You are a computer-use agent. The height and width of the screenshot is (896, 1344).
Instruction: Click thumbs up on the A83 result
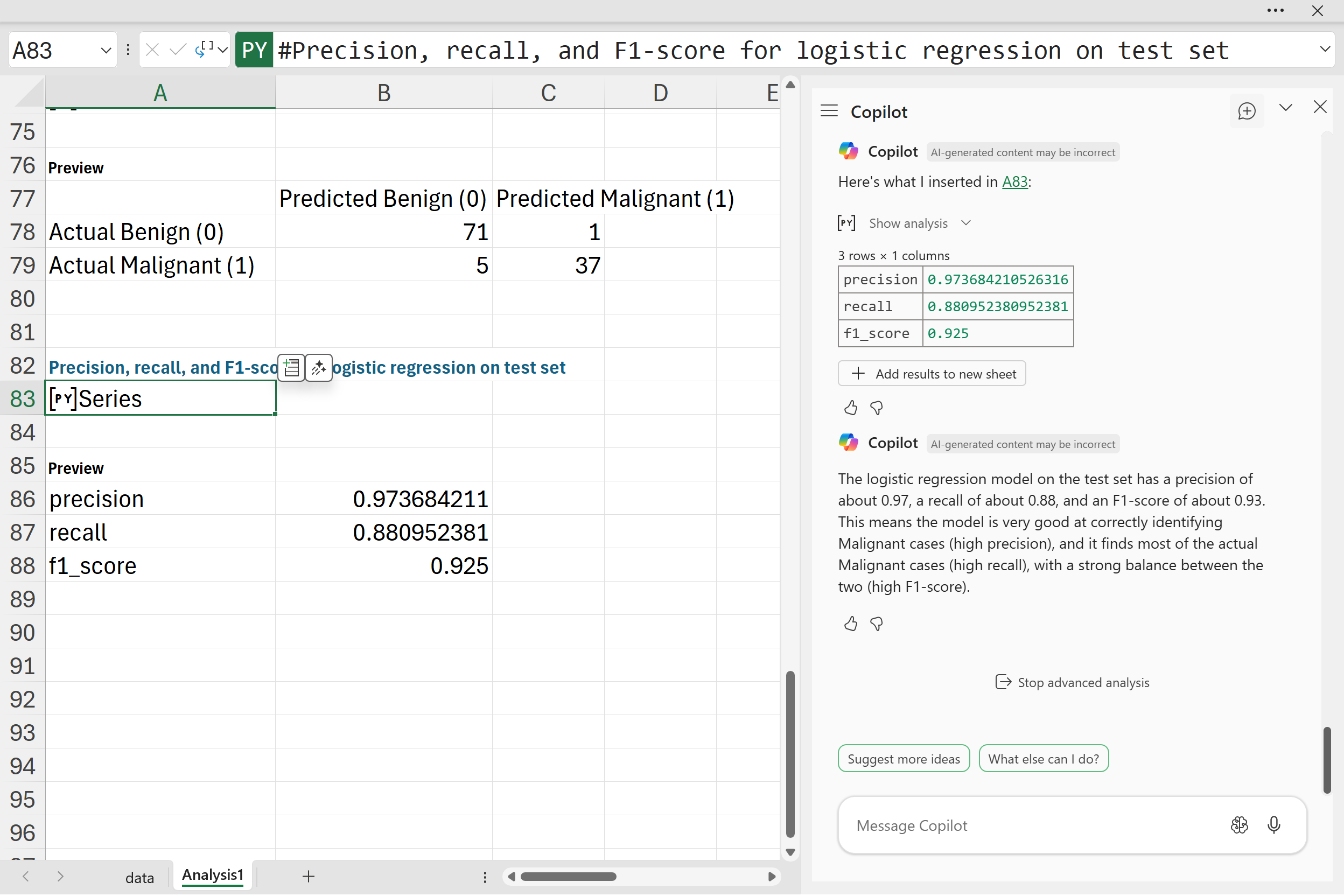coord(850,408)
